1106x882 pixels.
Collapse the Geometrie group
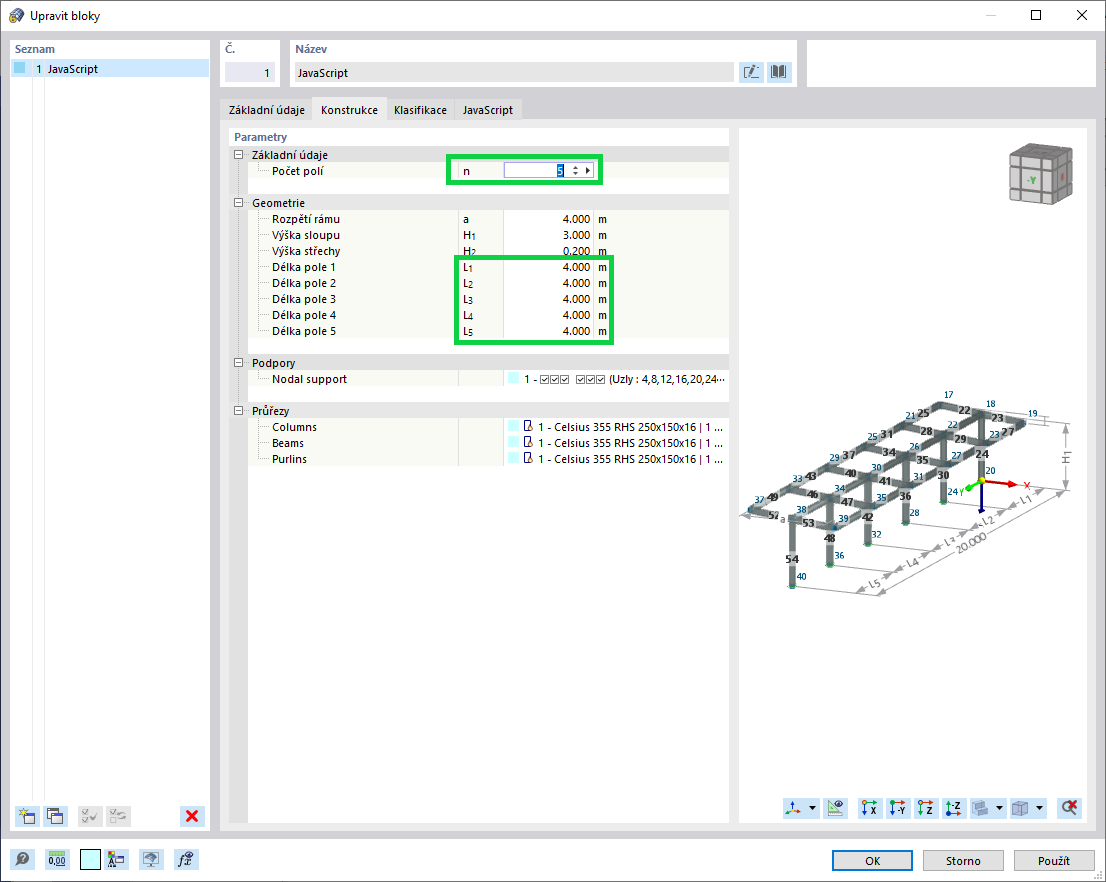[238, 203]
